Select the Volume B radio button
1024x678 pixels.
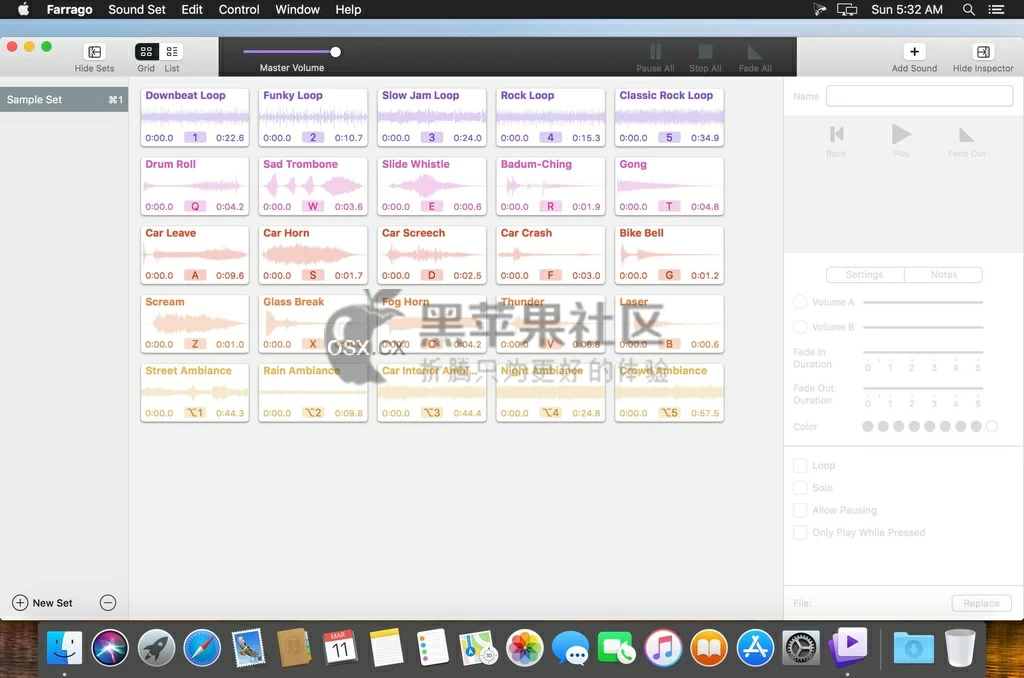800,327
